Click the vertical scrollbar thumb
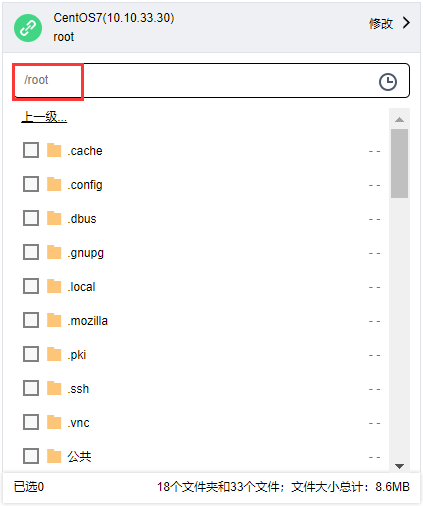This screenshot has width=423, height=506. pos(399,163)
